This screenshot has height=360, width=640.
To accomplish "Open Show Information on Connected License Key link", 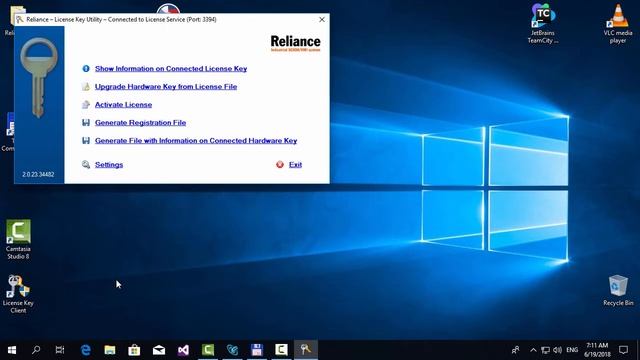I will pos(171,69).
